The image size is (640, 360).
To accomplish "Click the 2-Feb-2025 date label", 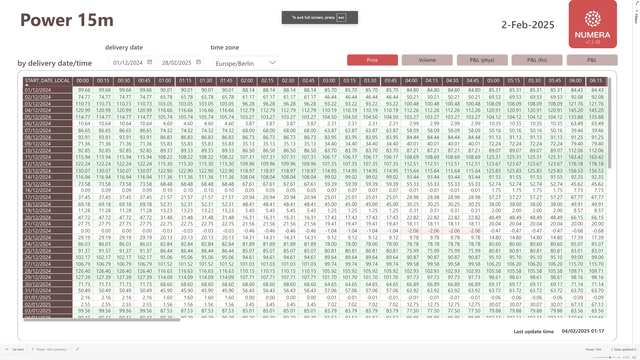I will tap(528, 25).
